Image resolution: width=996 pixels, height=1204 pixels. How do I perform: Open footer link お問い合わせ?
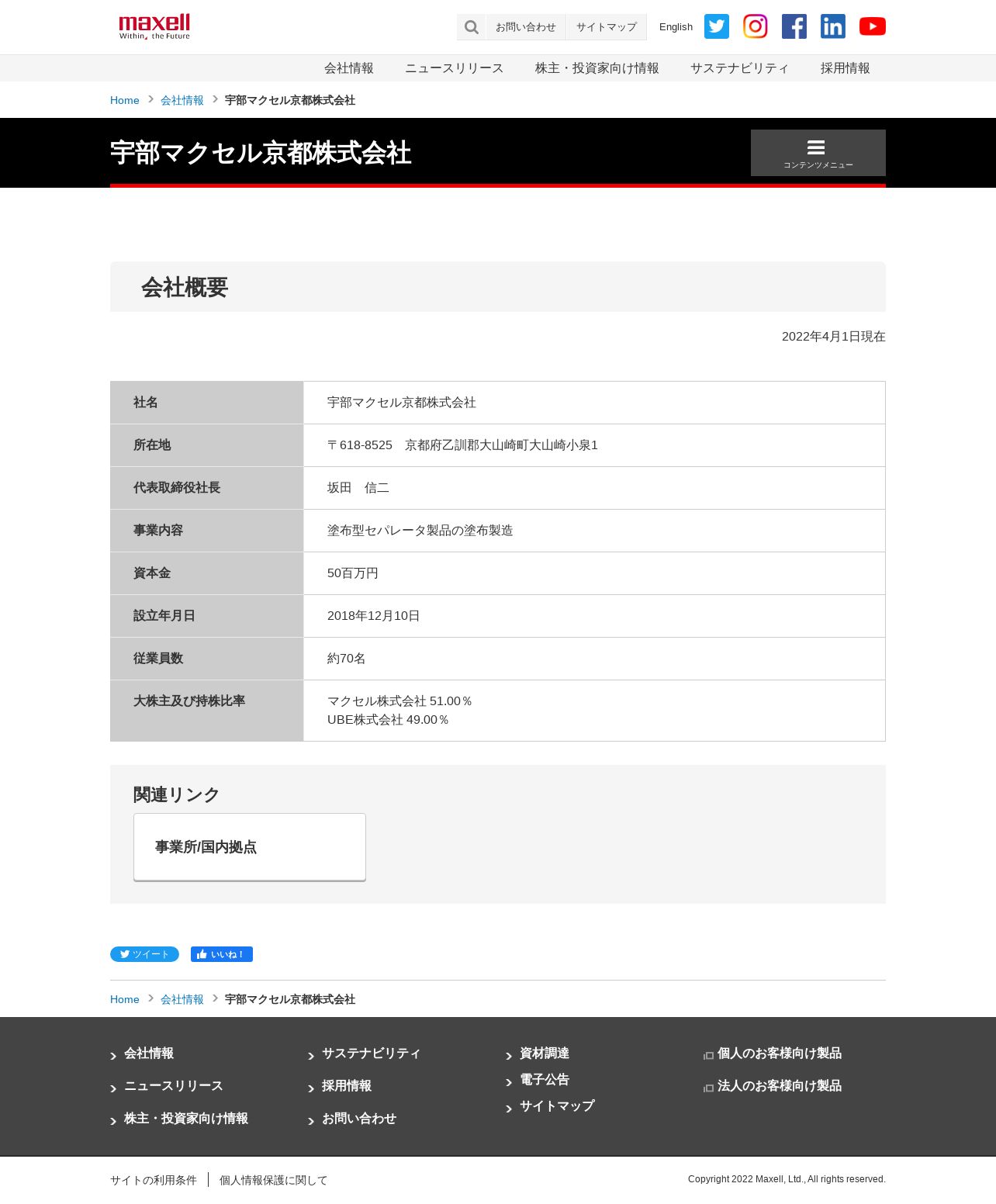pyautogui.click(x=359, y=1119)
